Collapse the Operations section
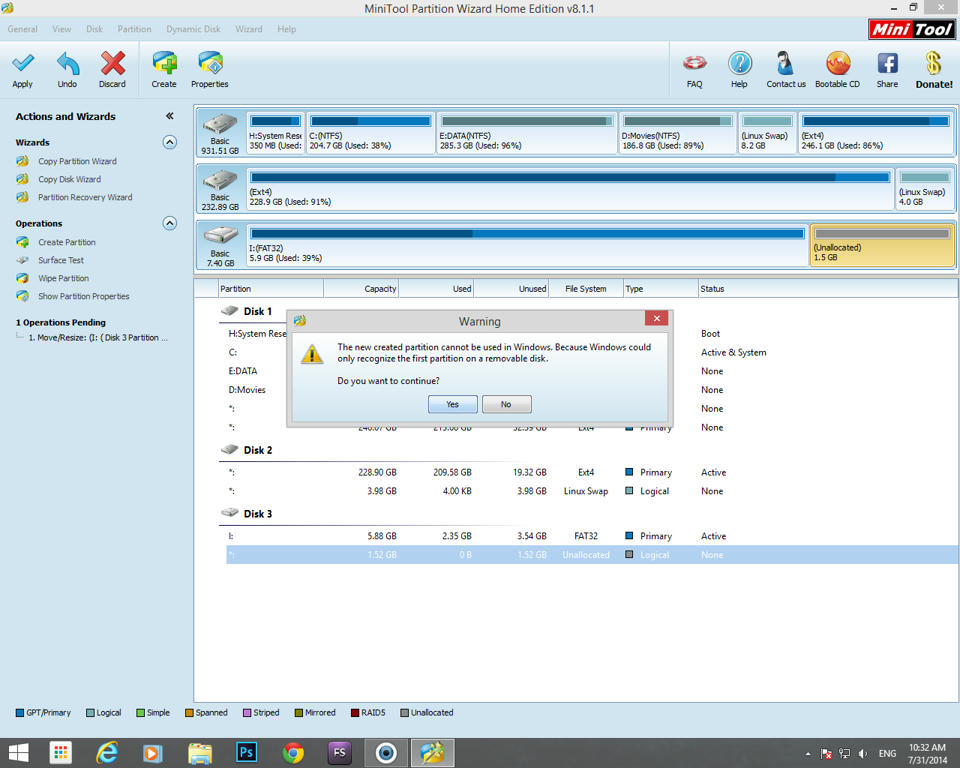The width and height of the screenshot is (960, 768). [x=169, y=223]
